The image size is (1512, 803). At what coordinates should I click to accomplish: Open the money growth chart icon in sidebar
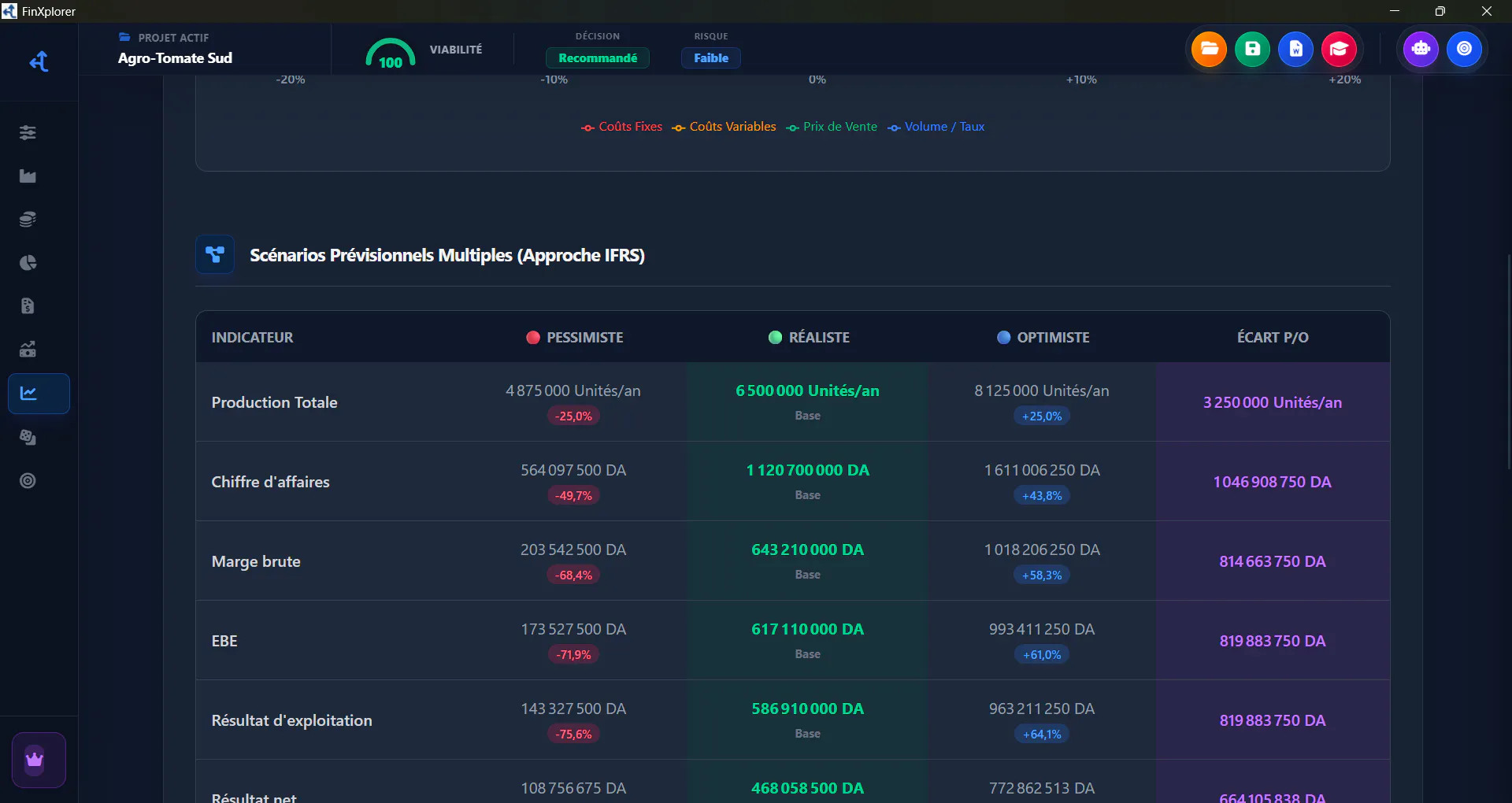click(28, 350)
